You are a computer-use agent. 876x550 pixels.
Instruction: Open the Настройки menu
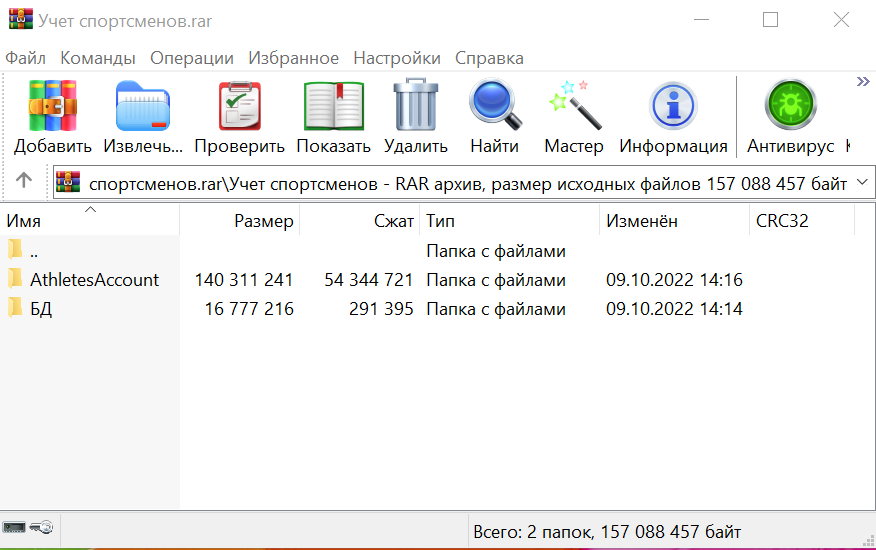coord(396,58)
